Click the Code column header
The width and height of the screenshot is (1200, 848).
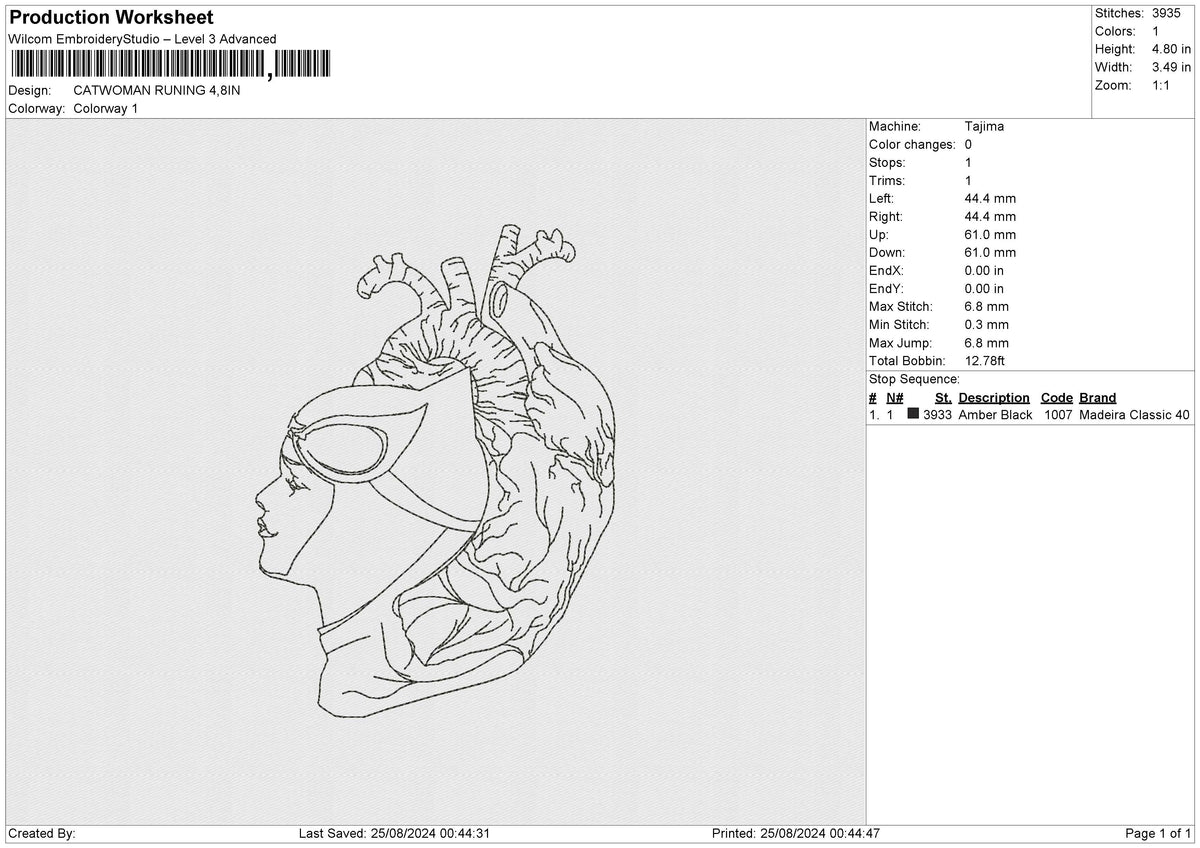coord(1057,398)
